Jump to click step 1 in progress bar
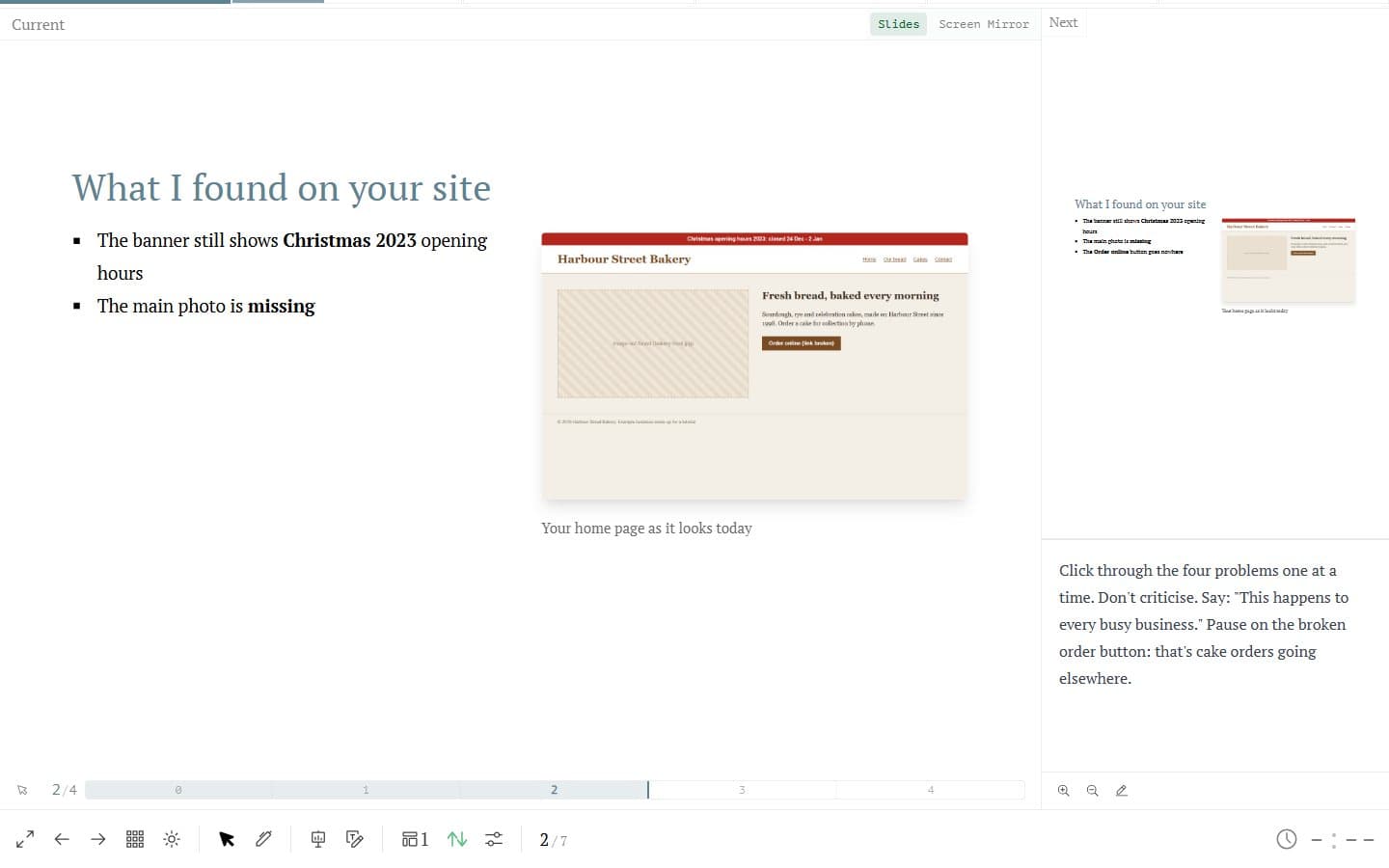This screenshot has height=868, width=1389. (366, 790)
